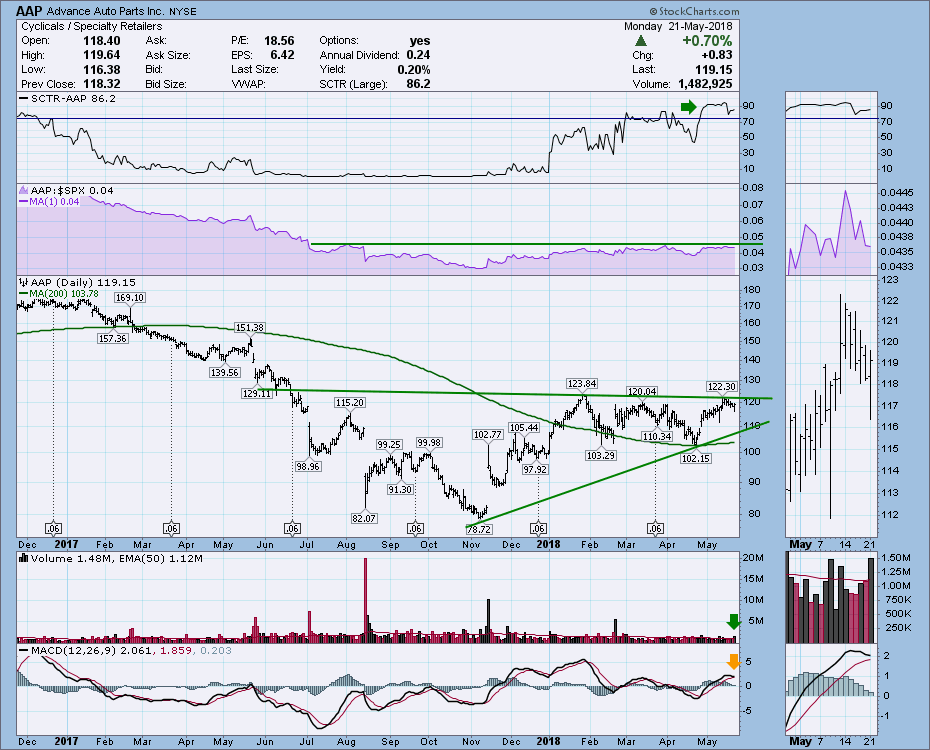
Task: Click the 169.10 price peak label
Action: [x=130, y=298]
